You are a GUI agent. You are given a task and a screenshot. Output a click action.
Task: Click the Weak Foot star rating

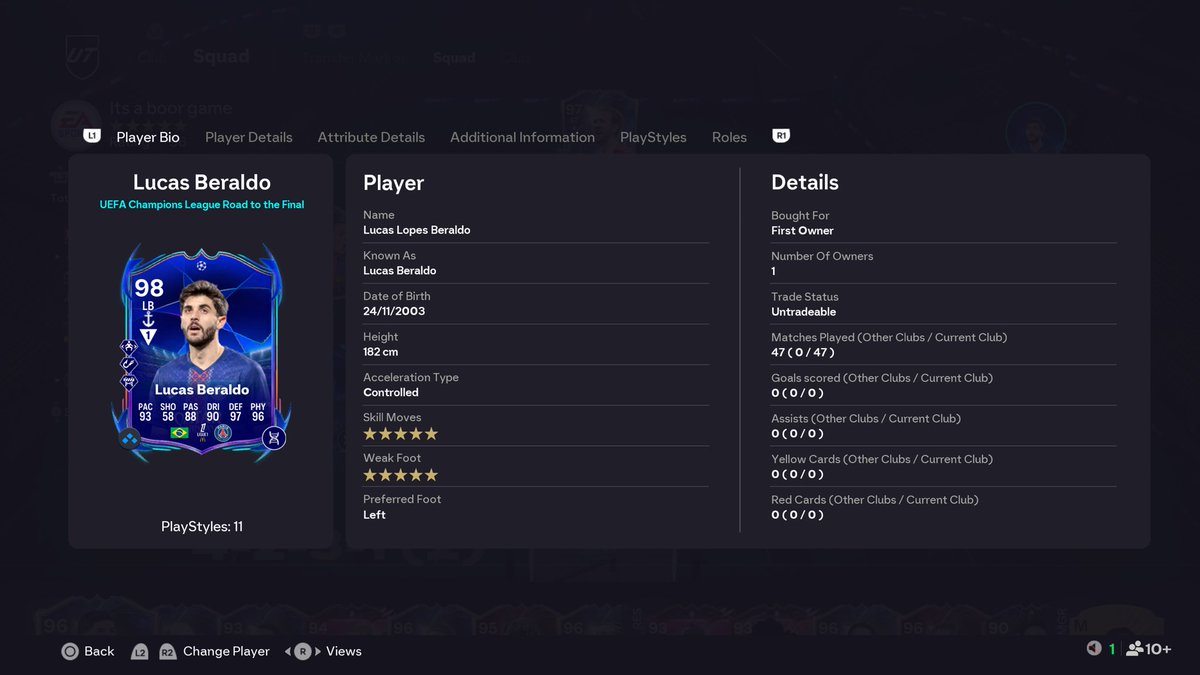[x=400, y=475]
